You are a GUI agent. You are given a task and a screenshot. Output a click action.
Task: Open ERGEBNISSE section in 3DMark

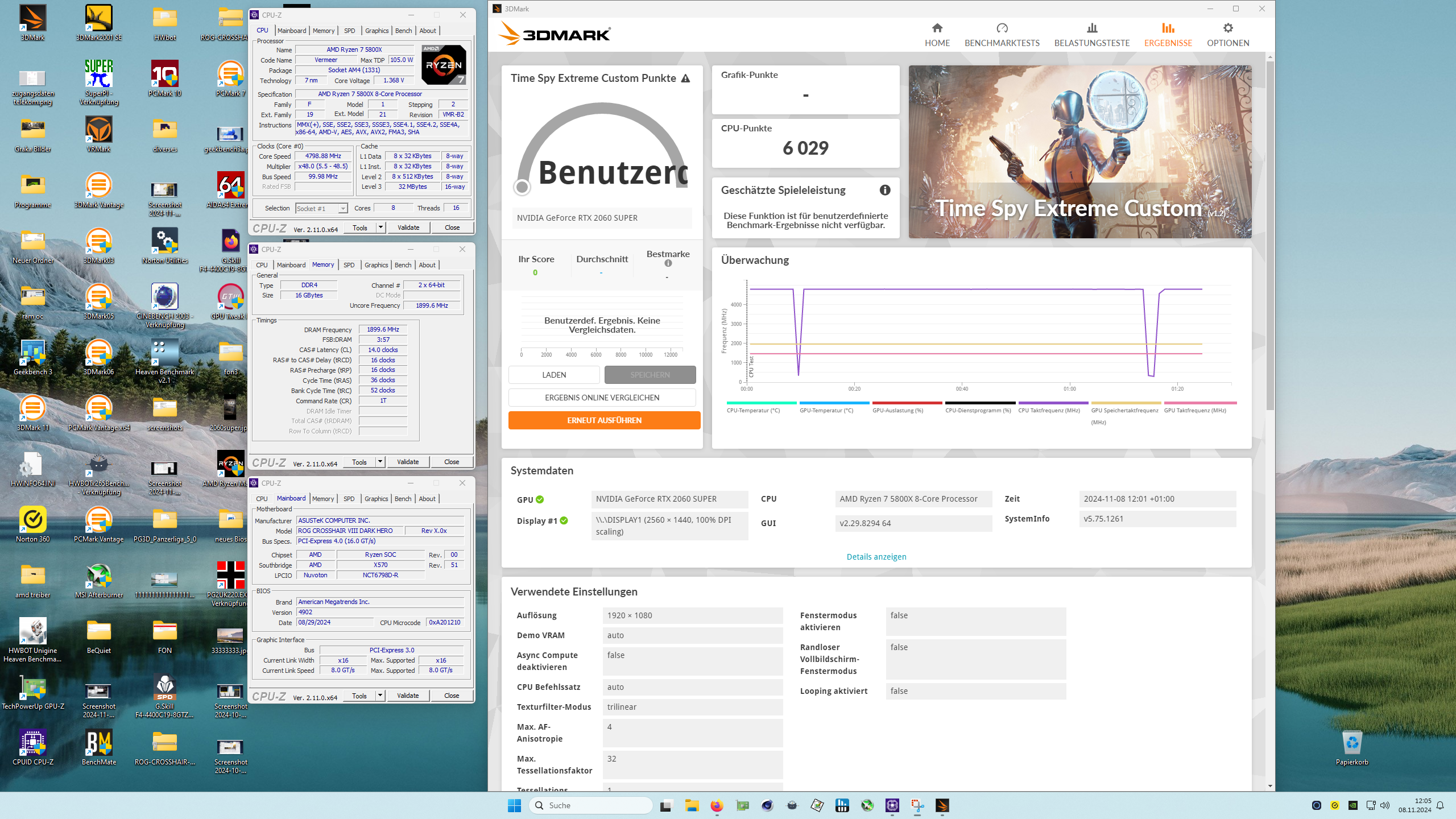tap(1168, 35)
